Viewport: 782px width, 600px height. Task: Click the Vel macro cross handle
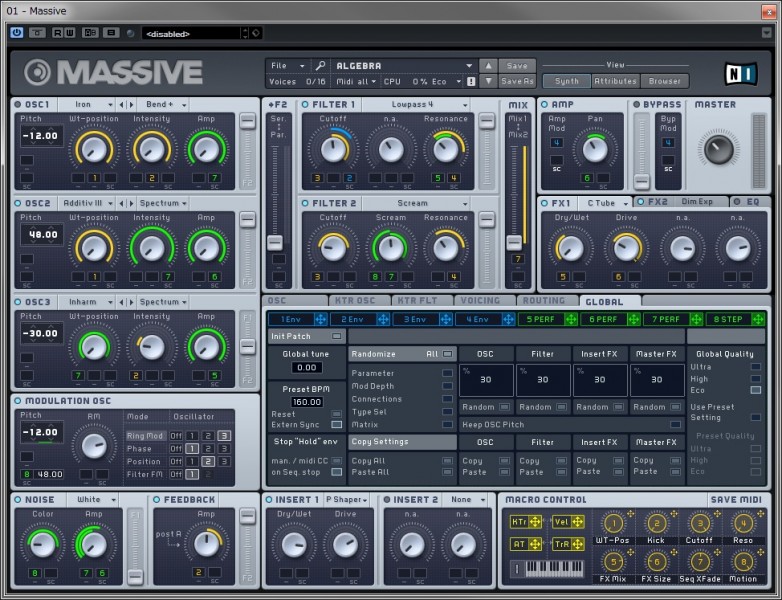point(578,522)
